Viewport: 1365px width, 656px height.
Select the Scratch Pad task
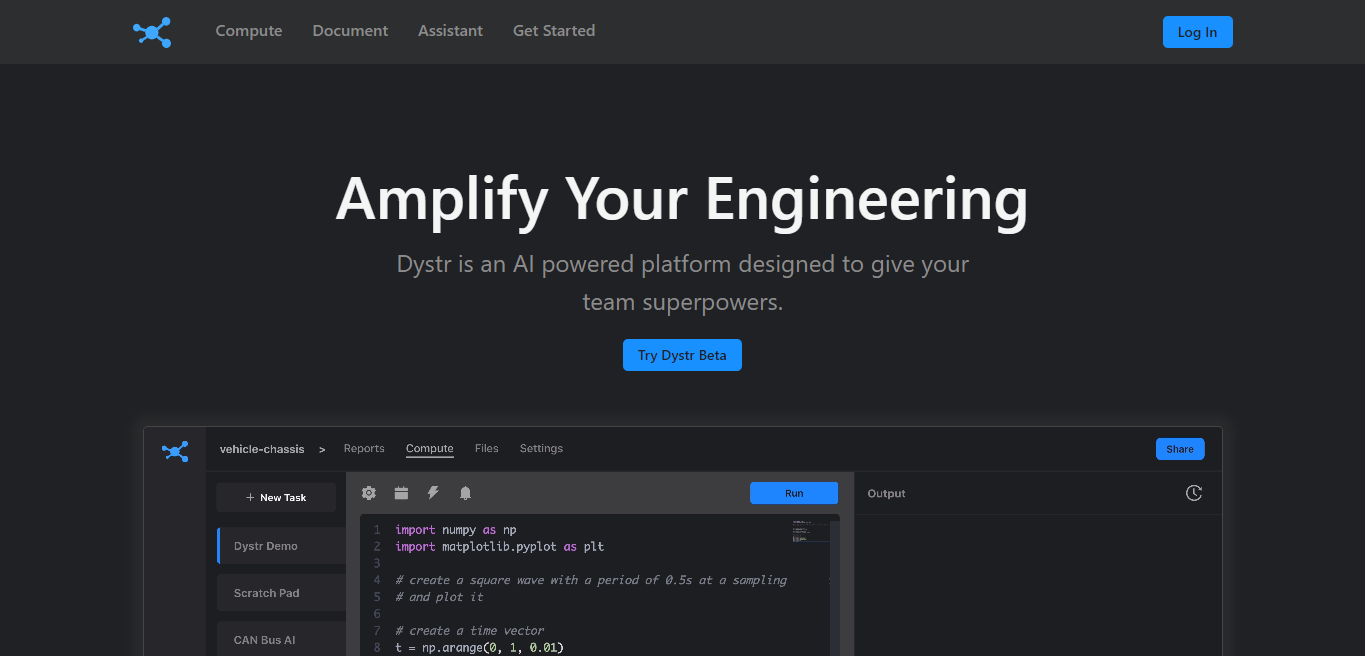pyautogui.click(x=281, y=593)
